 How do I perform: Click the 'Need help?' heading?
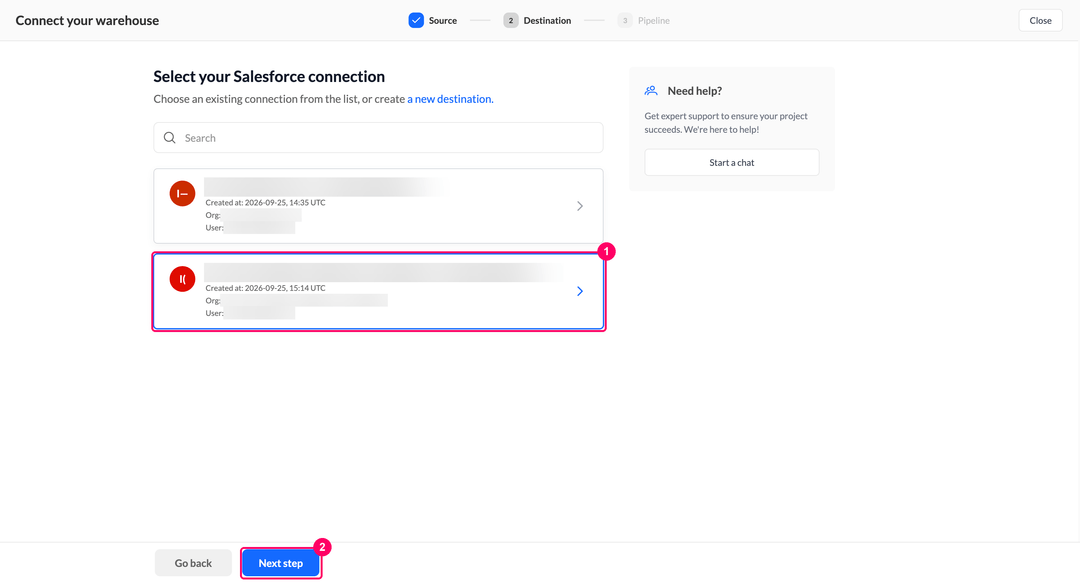[x=694, y=91]
